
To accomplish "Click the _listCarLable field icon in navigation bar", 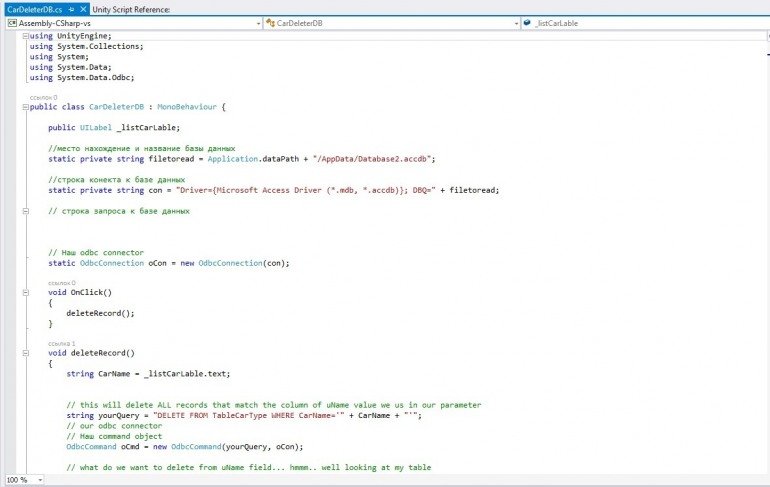I will point(528,22).
